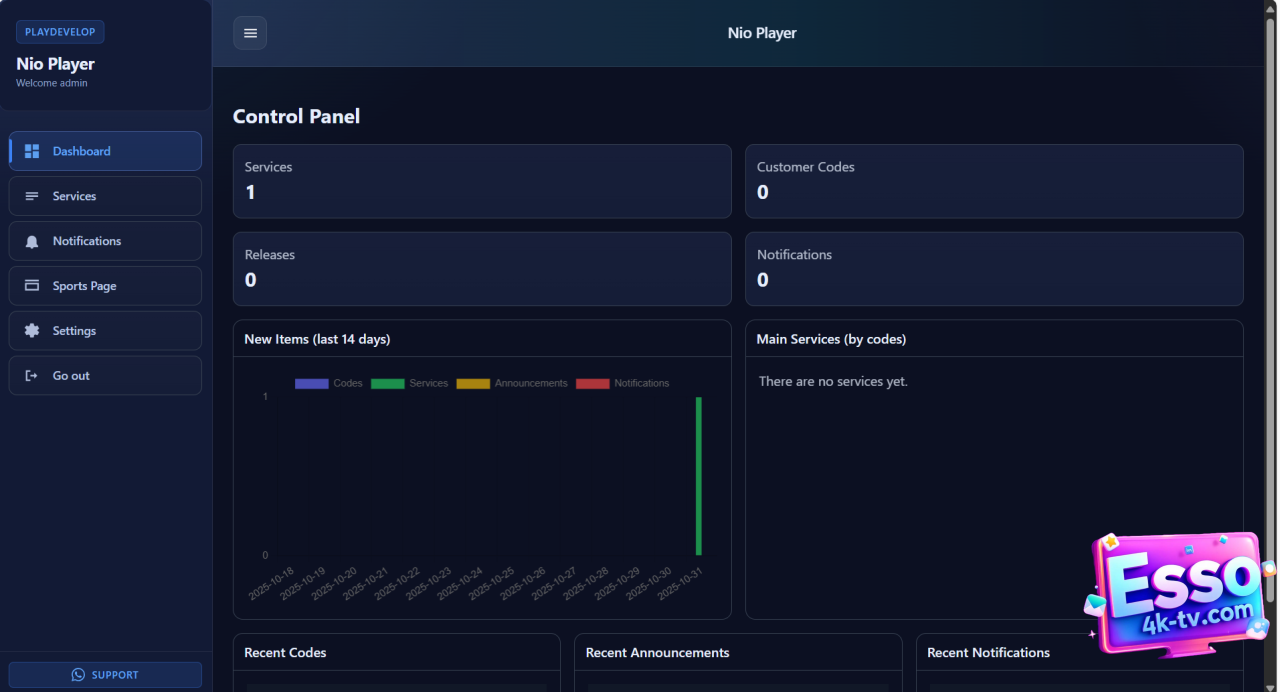Click the Notifications bell icon
The image size is (1280, 692).
(32, 242)
